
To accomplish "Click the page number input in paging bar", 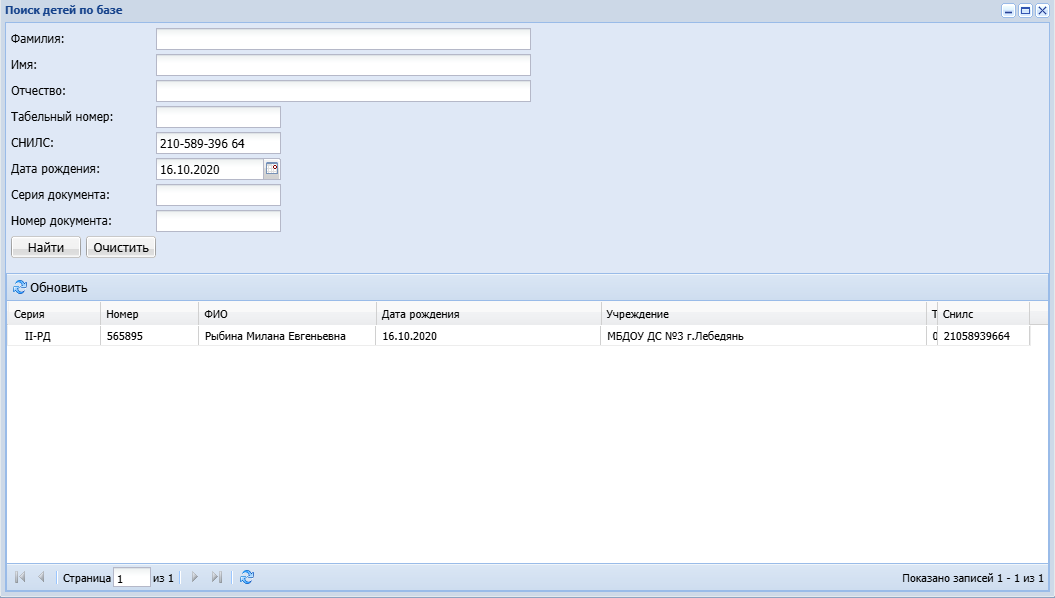I will (x=132, y=577).
